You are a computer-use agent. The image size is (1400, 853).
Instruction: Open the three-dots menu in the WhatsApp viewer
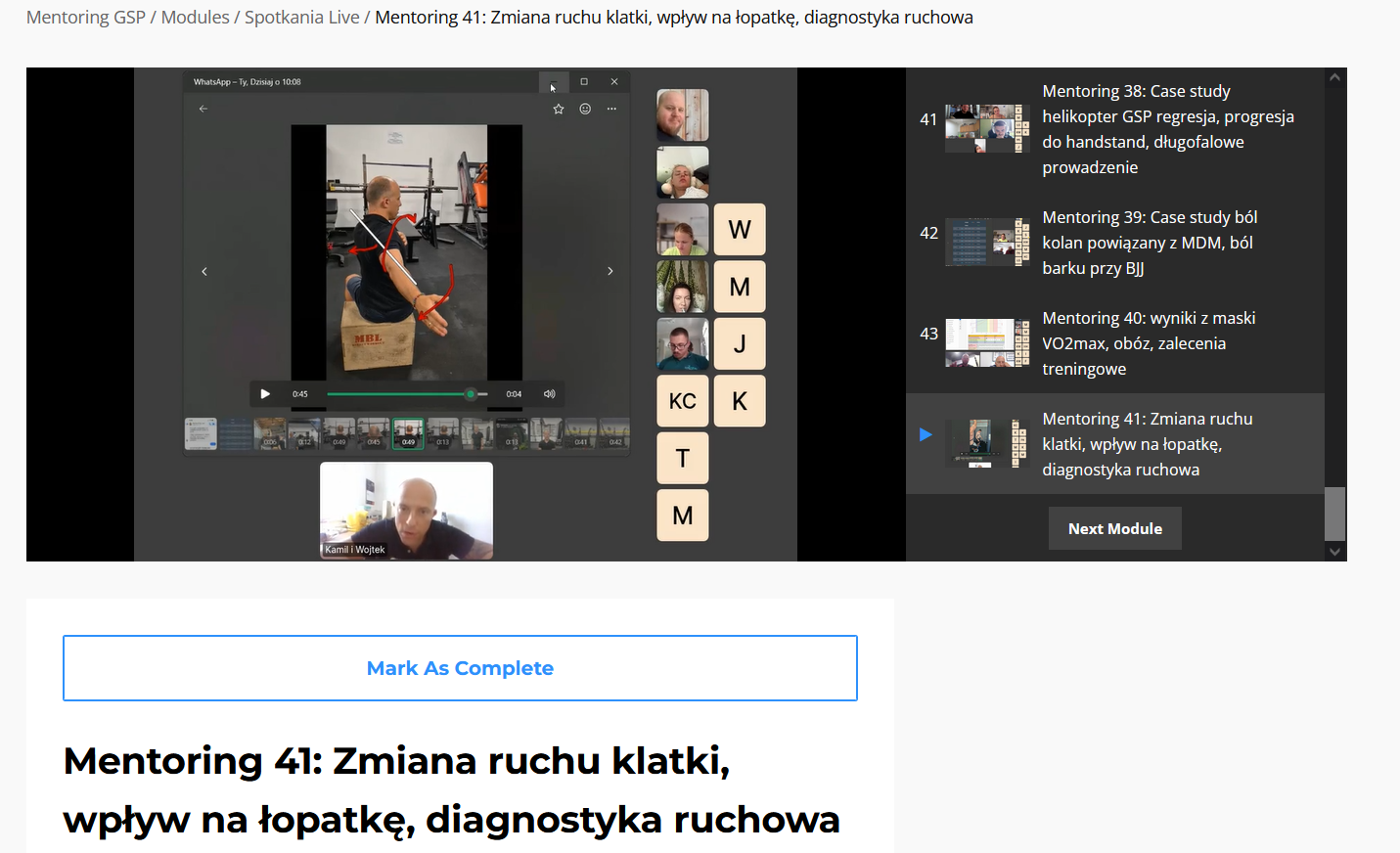click(x=611, y=109)
